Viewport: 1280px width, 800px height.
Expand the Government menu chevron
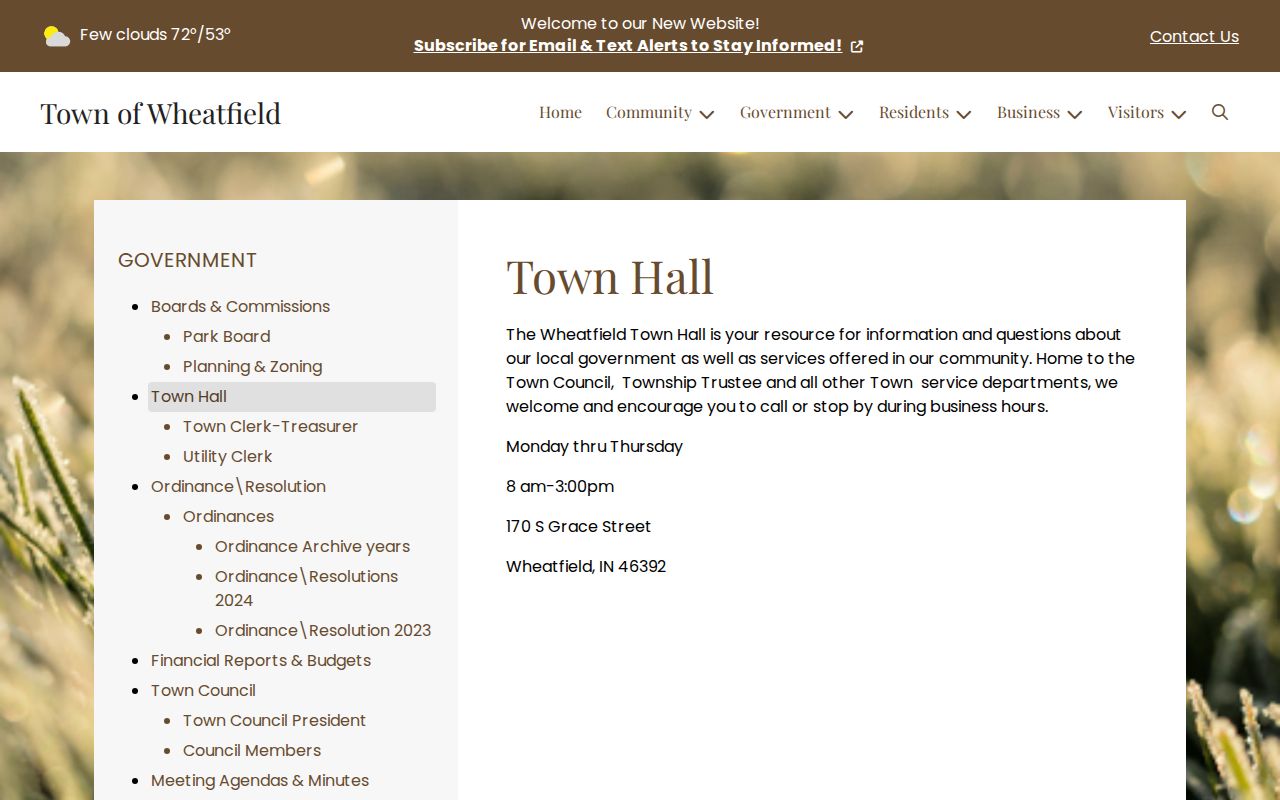[846, 114]
